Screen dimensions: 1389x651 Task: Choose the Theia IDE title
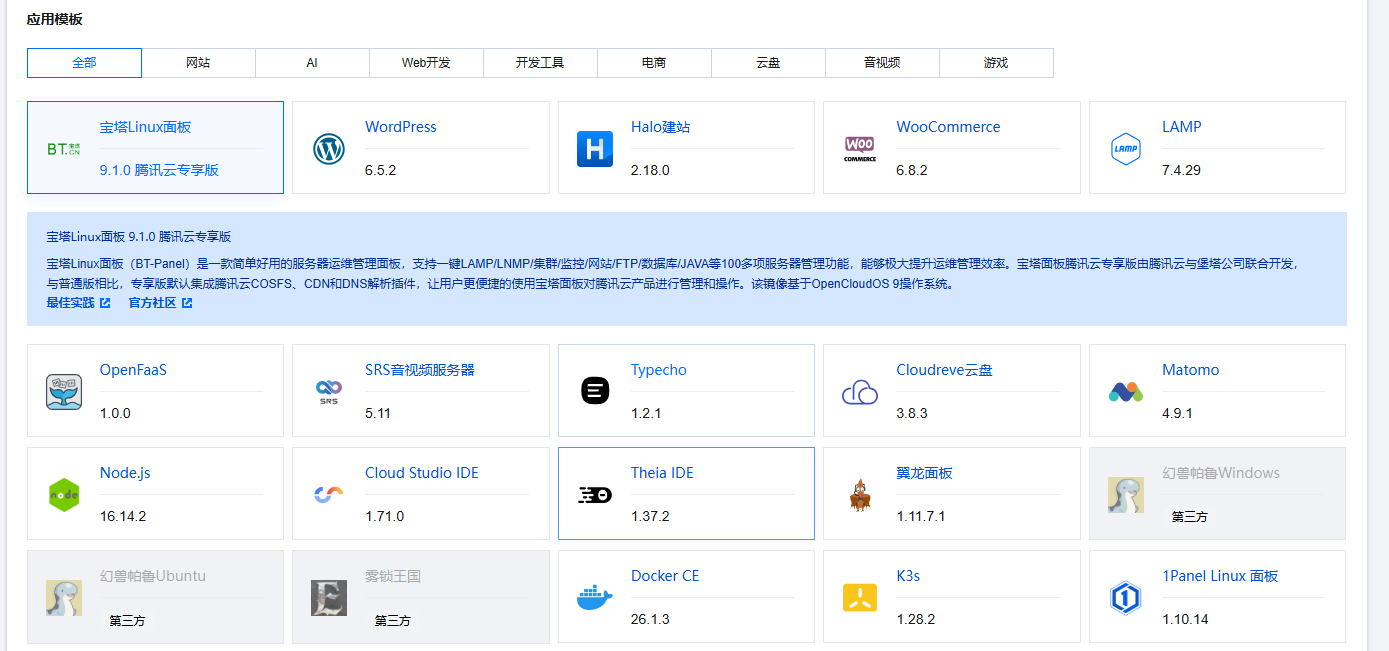[x=662, y=473]
